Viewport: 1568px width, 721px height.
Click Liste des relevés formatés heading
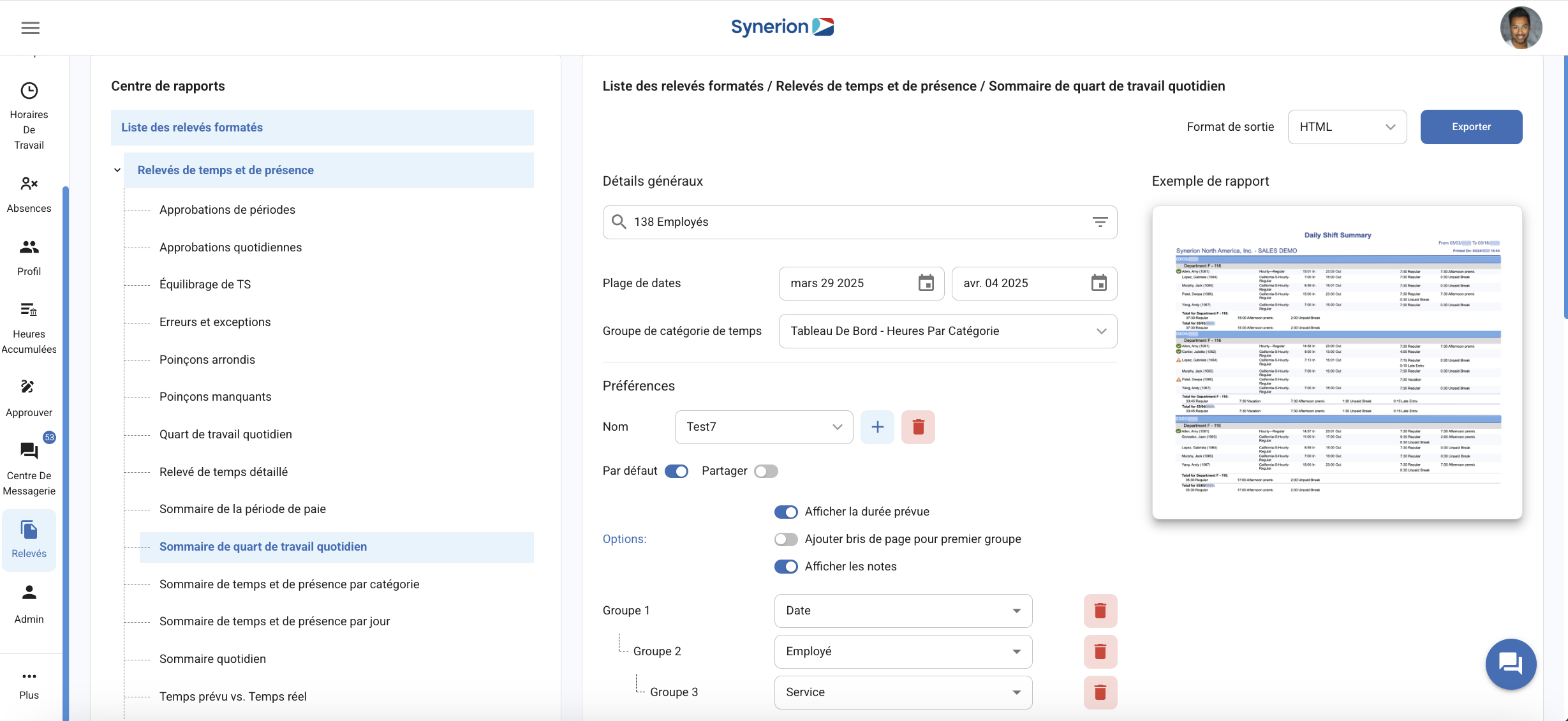click(x=192, y=128)
